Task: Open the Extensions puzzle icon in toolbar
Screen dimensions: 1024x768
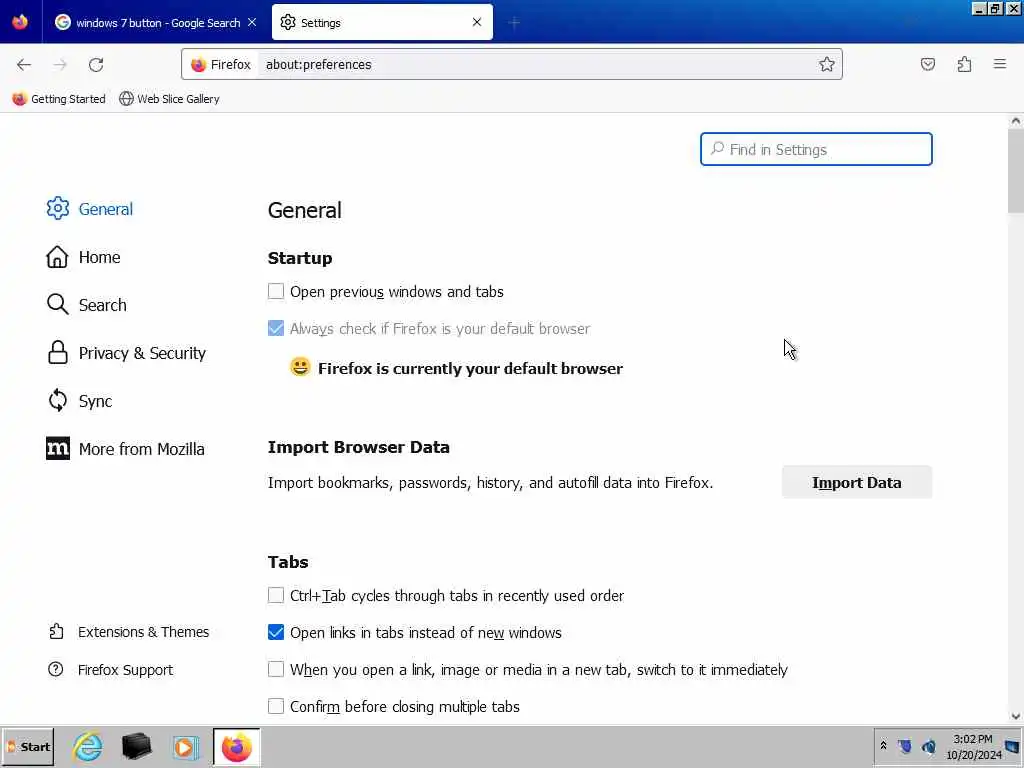Action: coord(964,64)
